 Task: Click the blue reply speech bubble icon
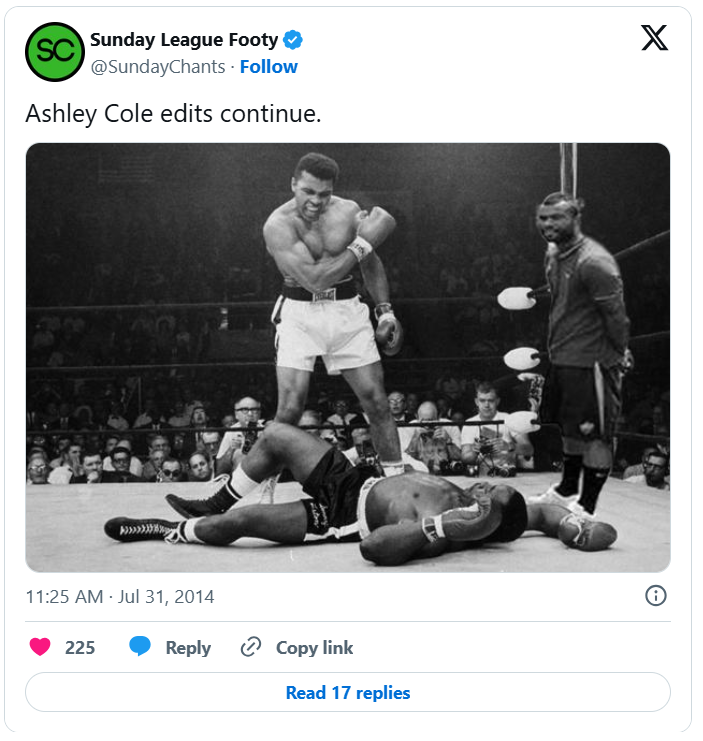(140, 647)
